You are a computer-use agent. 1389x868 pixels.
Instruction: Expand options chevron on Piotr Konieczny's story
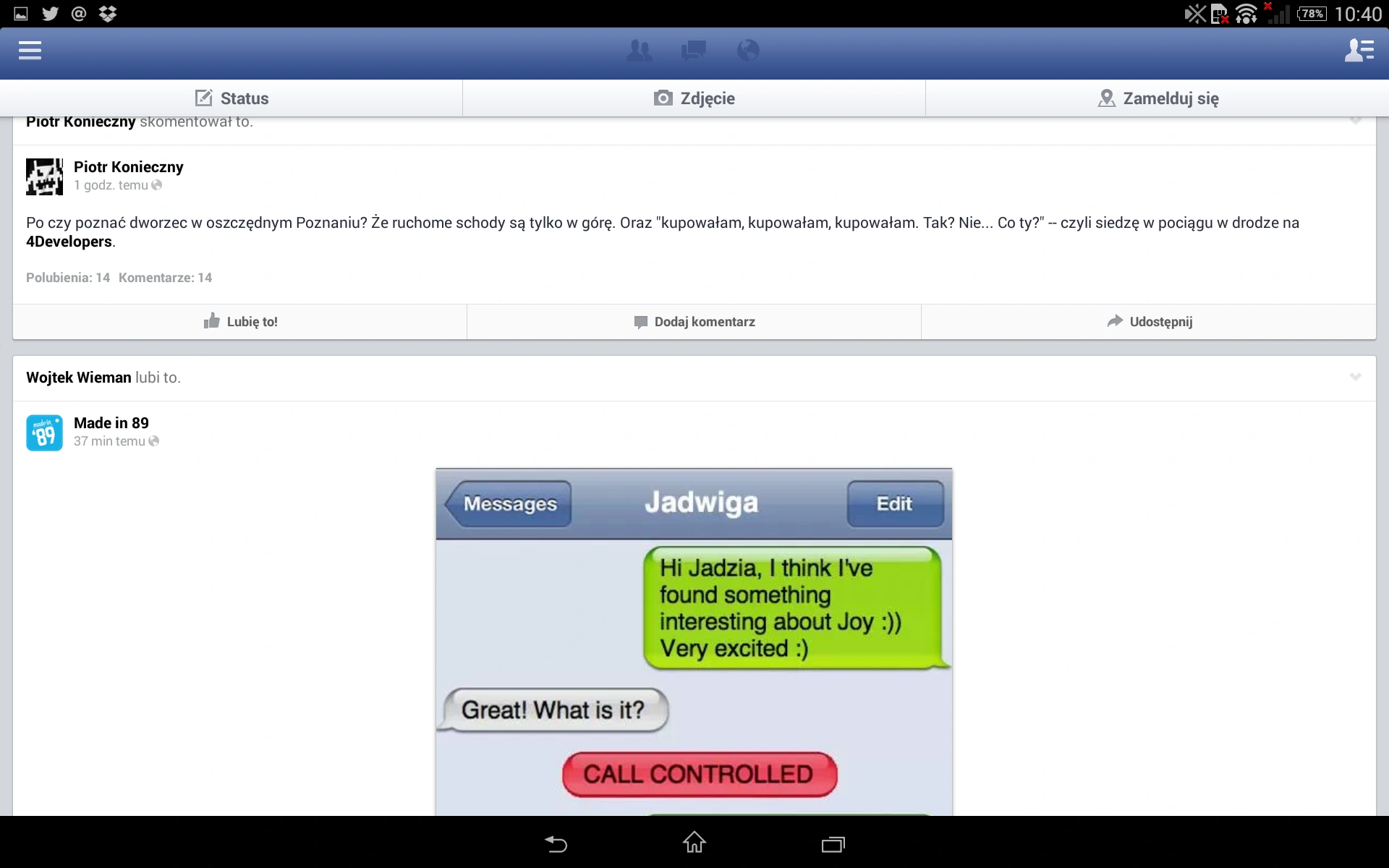1356,121
